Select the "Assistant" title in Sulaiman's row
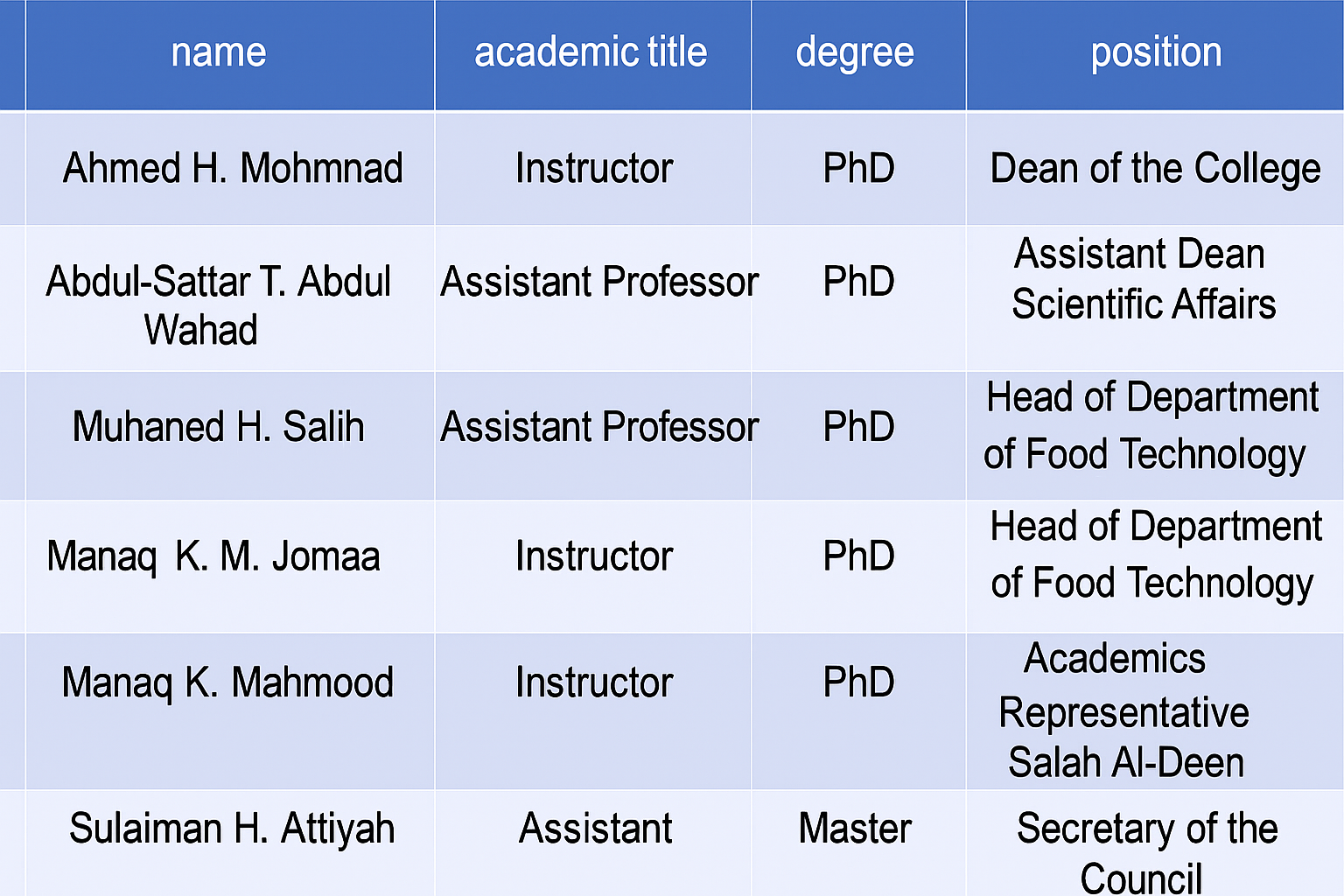This screenshot has height=896, width=1344. point(595,829)
